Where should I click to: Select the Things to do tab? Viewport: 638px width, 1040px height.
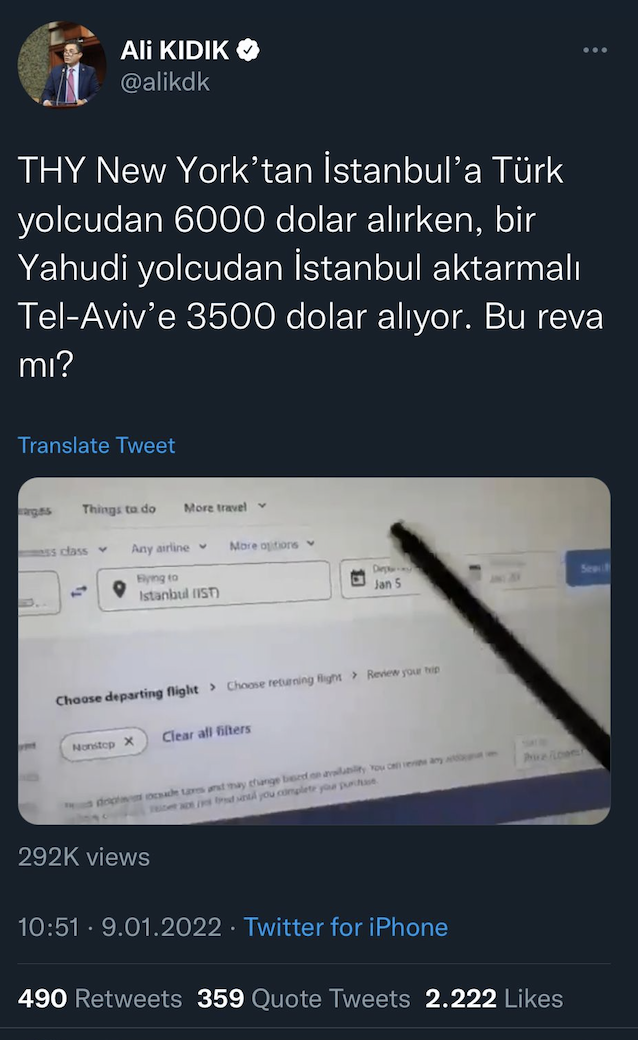pos(119,509)
